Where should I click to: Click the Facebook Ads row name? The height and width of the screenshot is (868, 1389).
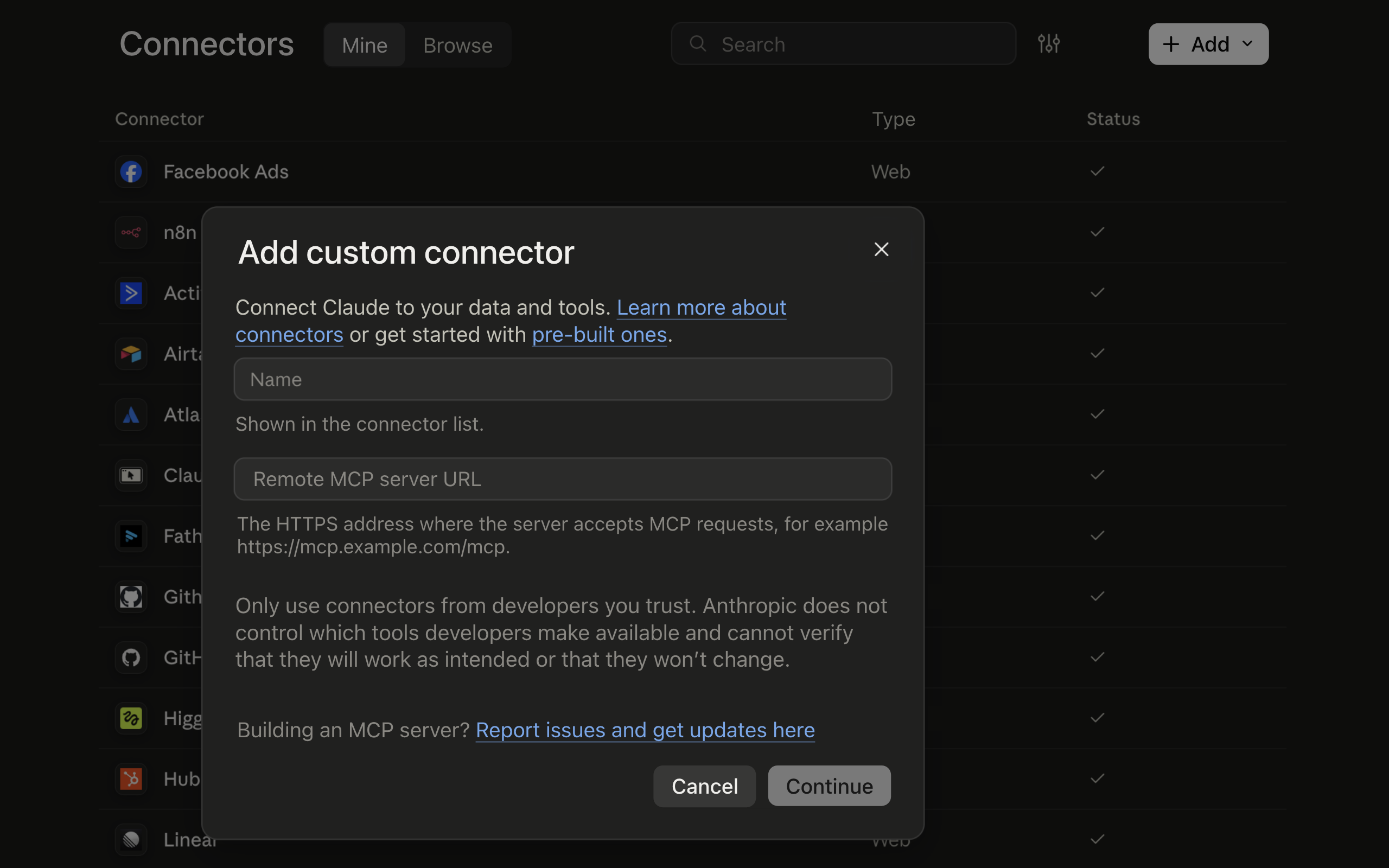[x=226, y=171]
